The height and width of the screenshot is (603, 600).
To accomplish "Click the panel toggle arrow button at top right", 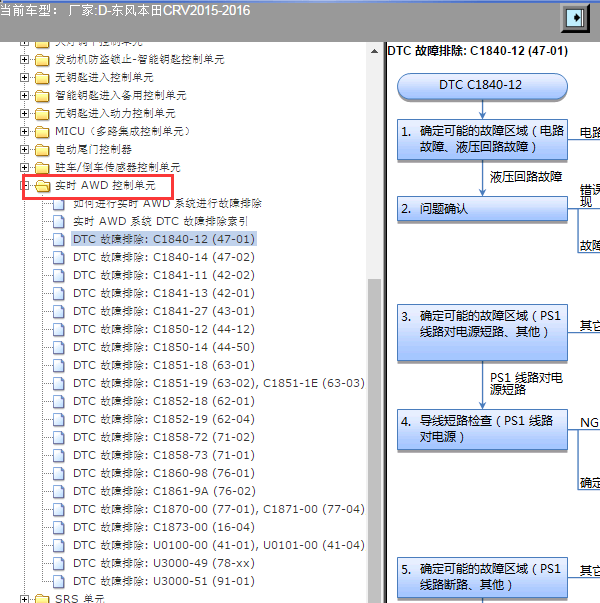I will [x=575, y=18].
